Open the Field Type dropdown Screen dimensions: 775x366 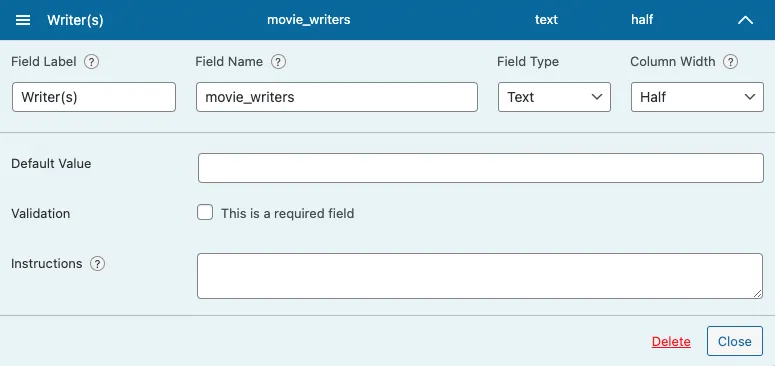(x=554, y=97)
